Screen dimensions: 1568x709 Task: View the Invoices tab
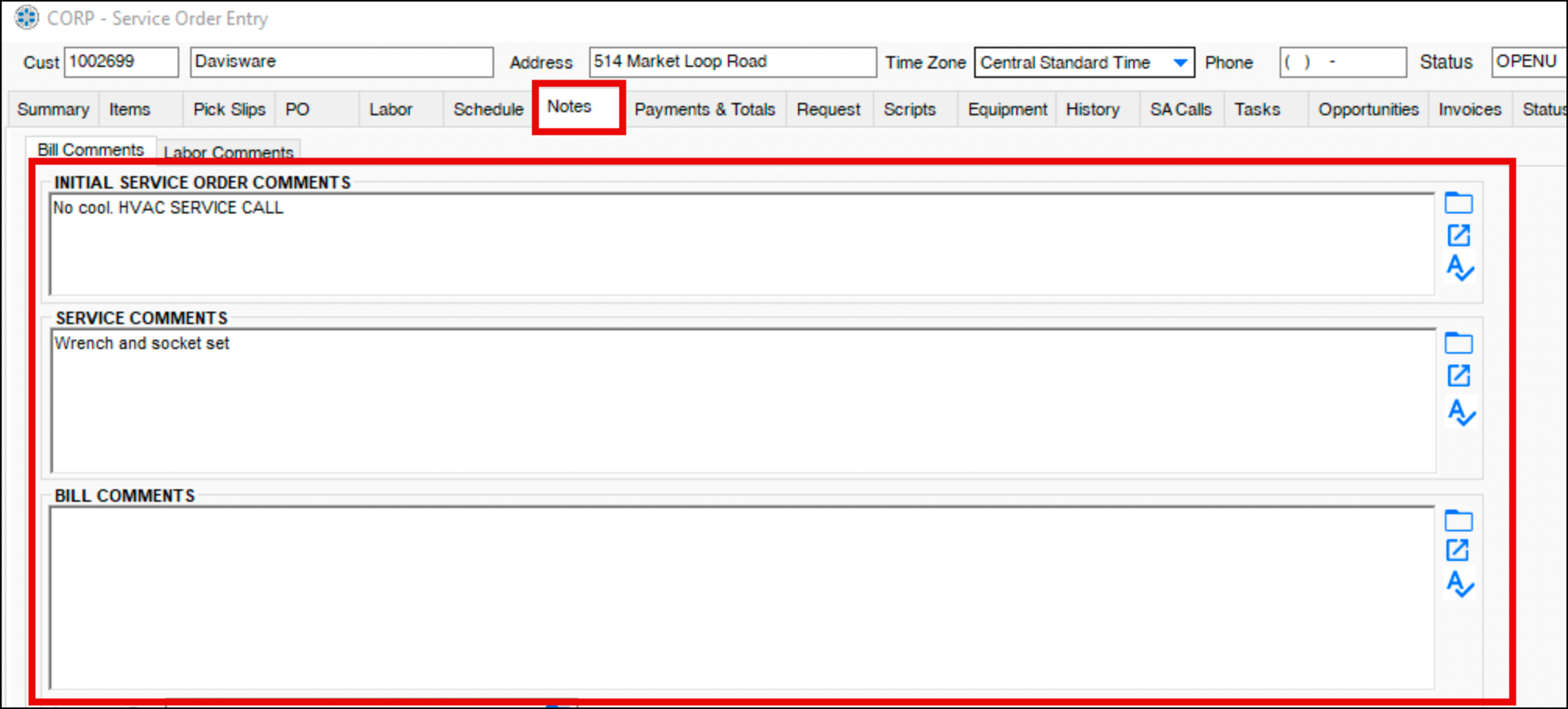click(x=1469, y=110)
